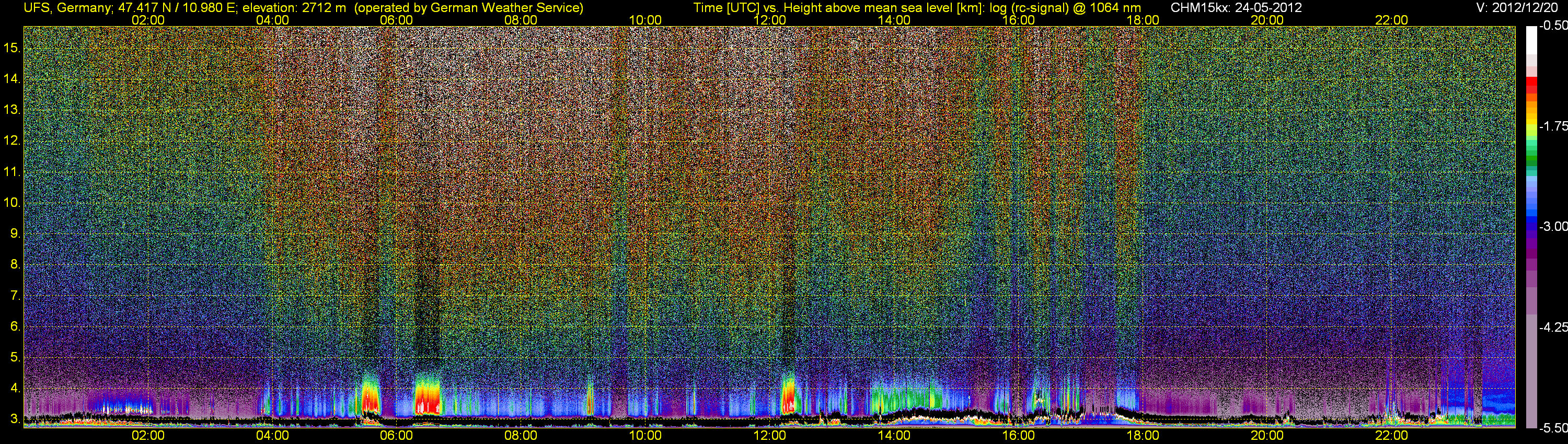The width and height of the screenshot is (1568, 444).
Task: Click the 'log (rc-signal) @ 1064 nm' title text
Action: pyautogui.click(x=1065, y=8)
